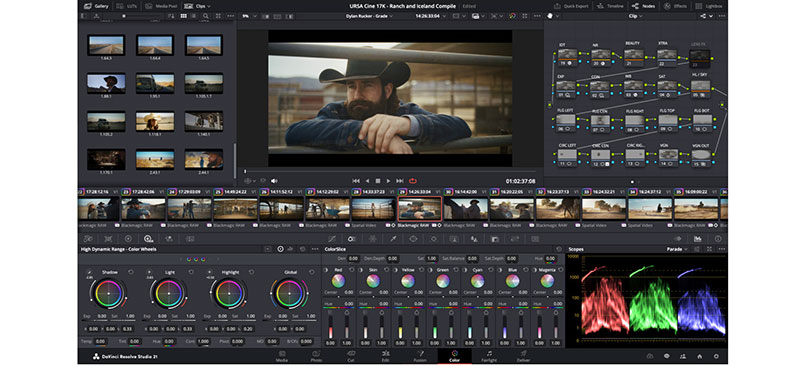Viewport: 800px width, 366px height.
Task: Stop playback in viewer
Action: 378,181
